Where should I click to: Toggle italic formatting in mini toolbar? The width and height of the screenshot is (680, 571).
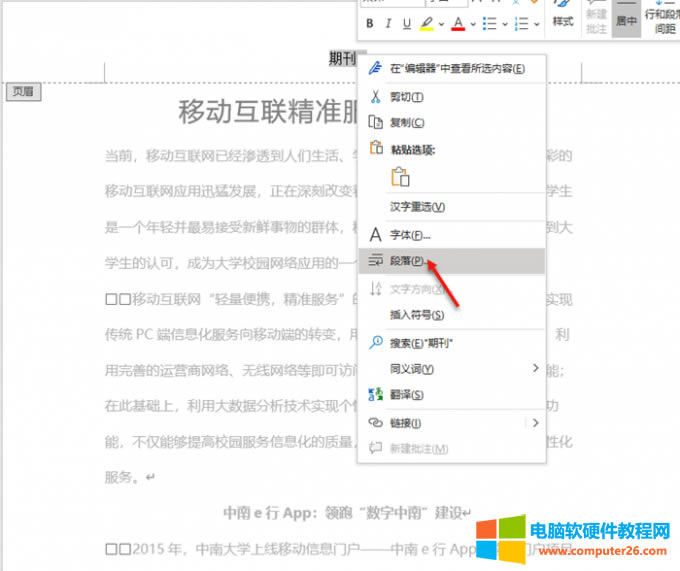coord(389,23)
